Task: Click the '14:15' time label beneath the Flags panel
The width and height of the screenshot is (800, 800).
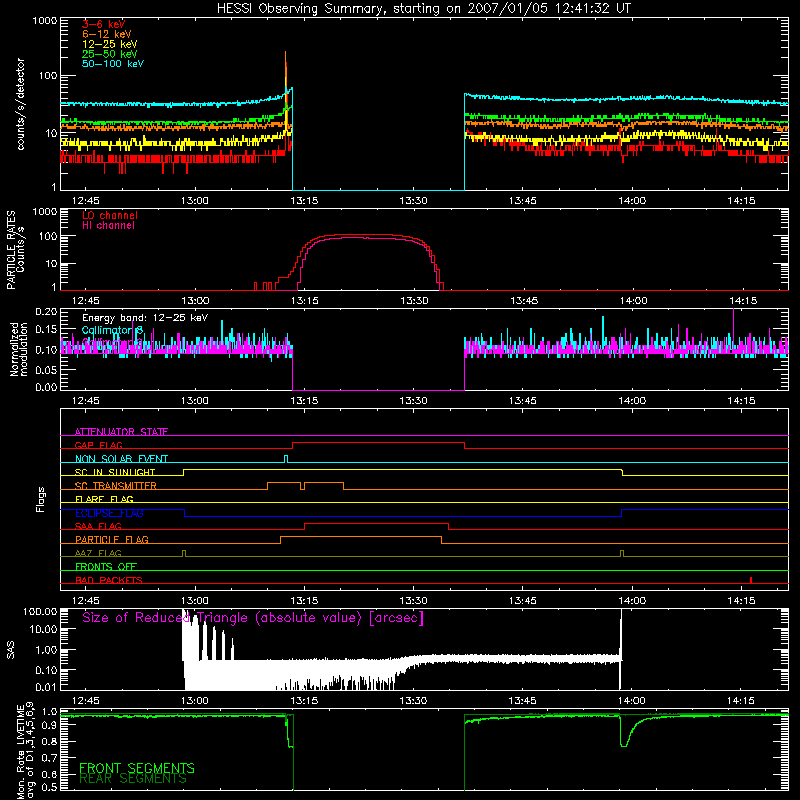Action: [741, 601]
